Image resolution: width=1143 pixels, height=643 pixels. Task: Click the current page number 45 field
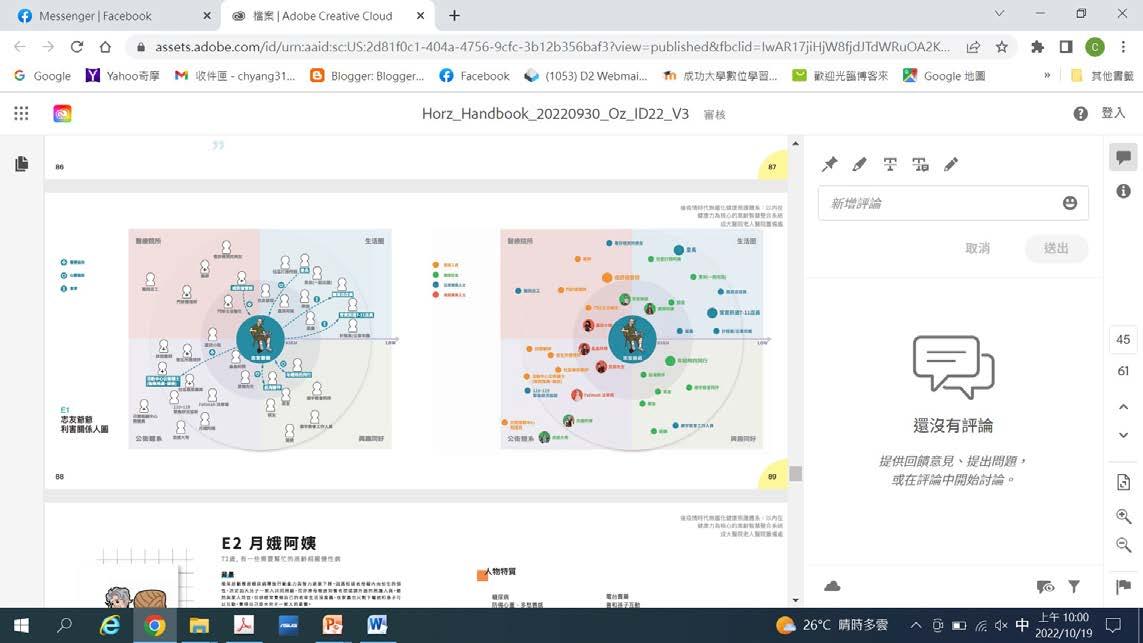(x=1123, y=340)
